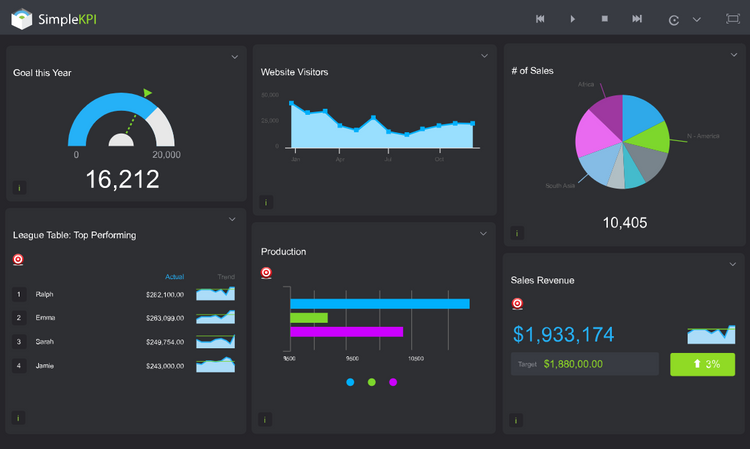The image size is (750, 449).
Task: Click the 16,212 goal value
Action: point(122,179)
